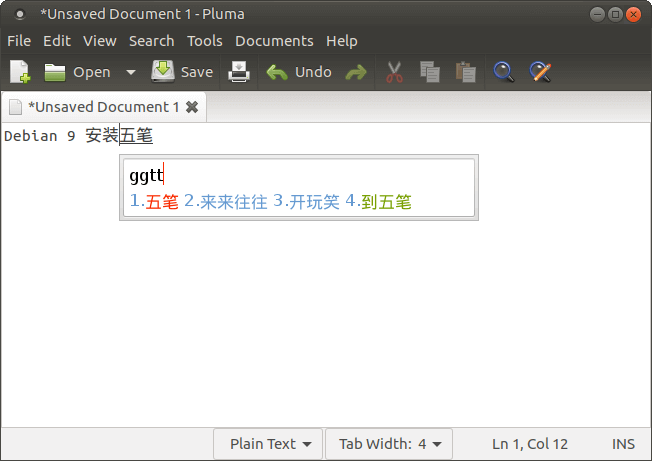Open the Documents menu
Viewport: 652px width, 461px height.
[274, 41]
